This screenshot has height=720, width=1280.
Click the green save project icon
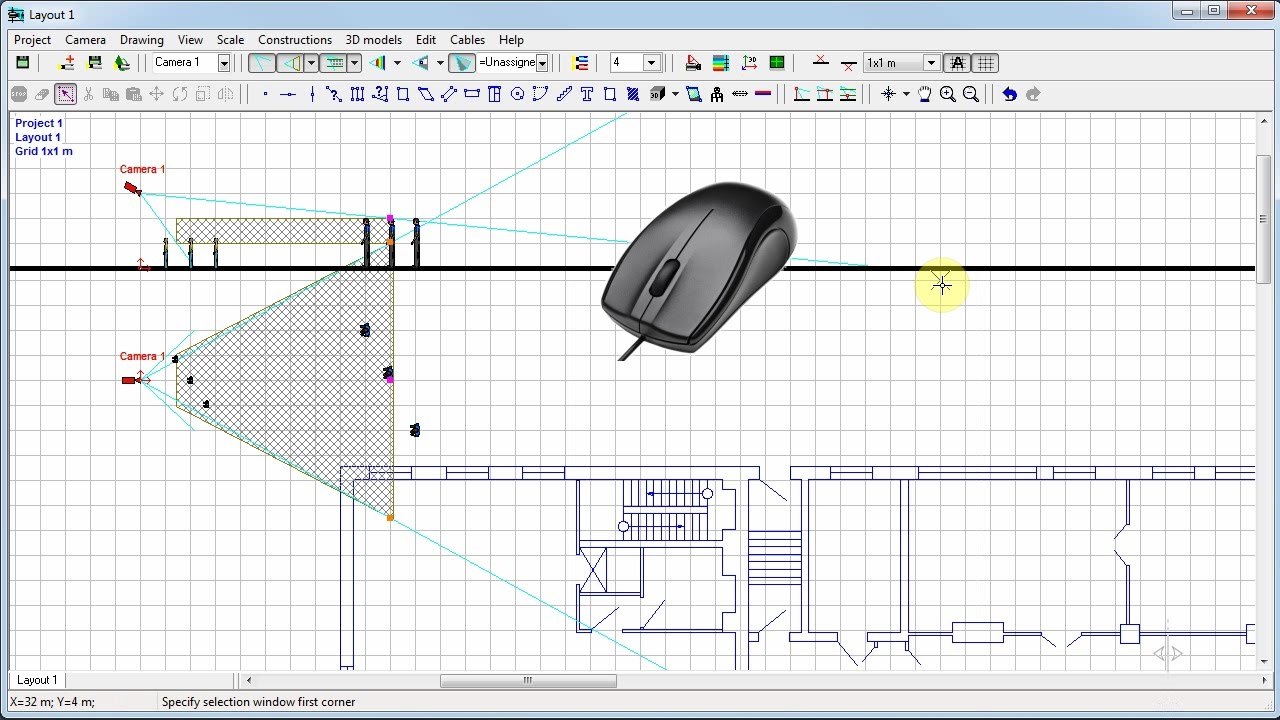(x=22, y=62)
